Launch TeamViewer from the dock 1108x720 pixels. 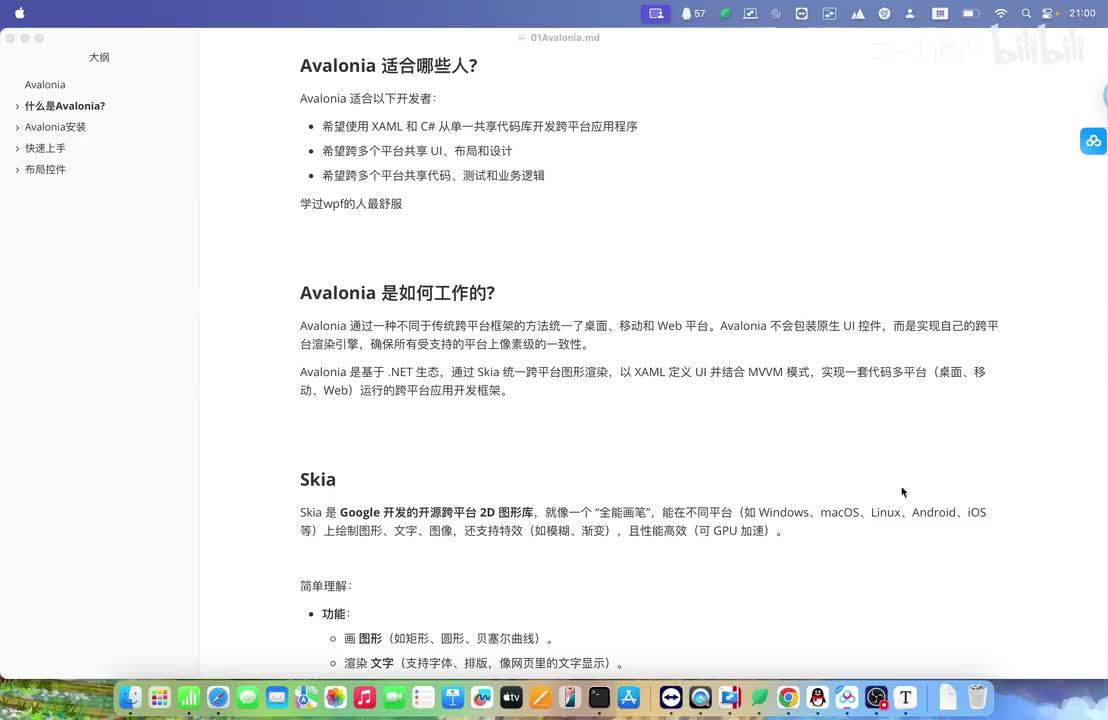pos(671,698)
